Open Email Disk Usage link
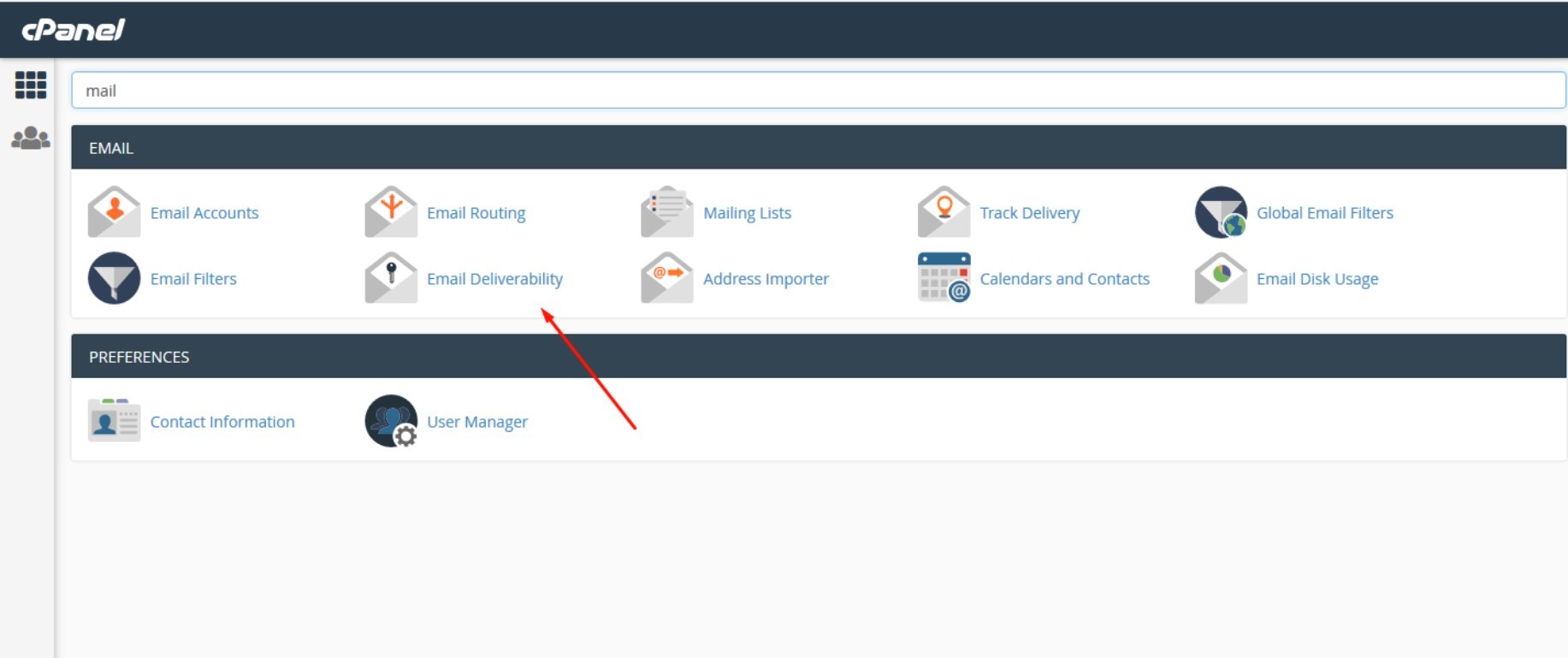The height and width of the screenshot is (658, 1568). point(1317,279)
